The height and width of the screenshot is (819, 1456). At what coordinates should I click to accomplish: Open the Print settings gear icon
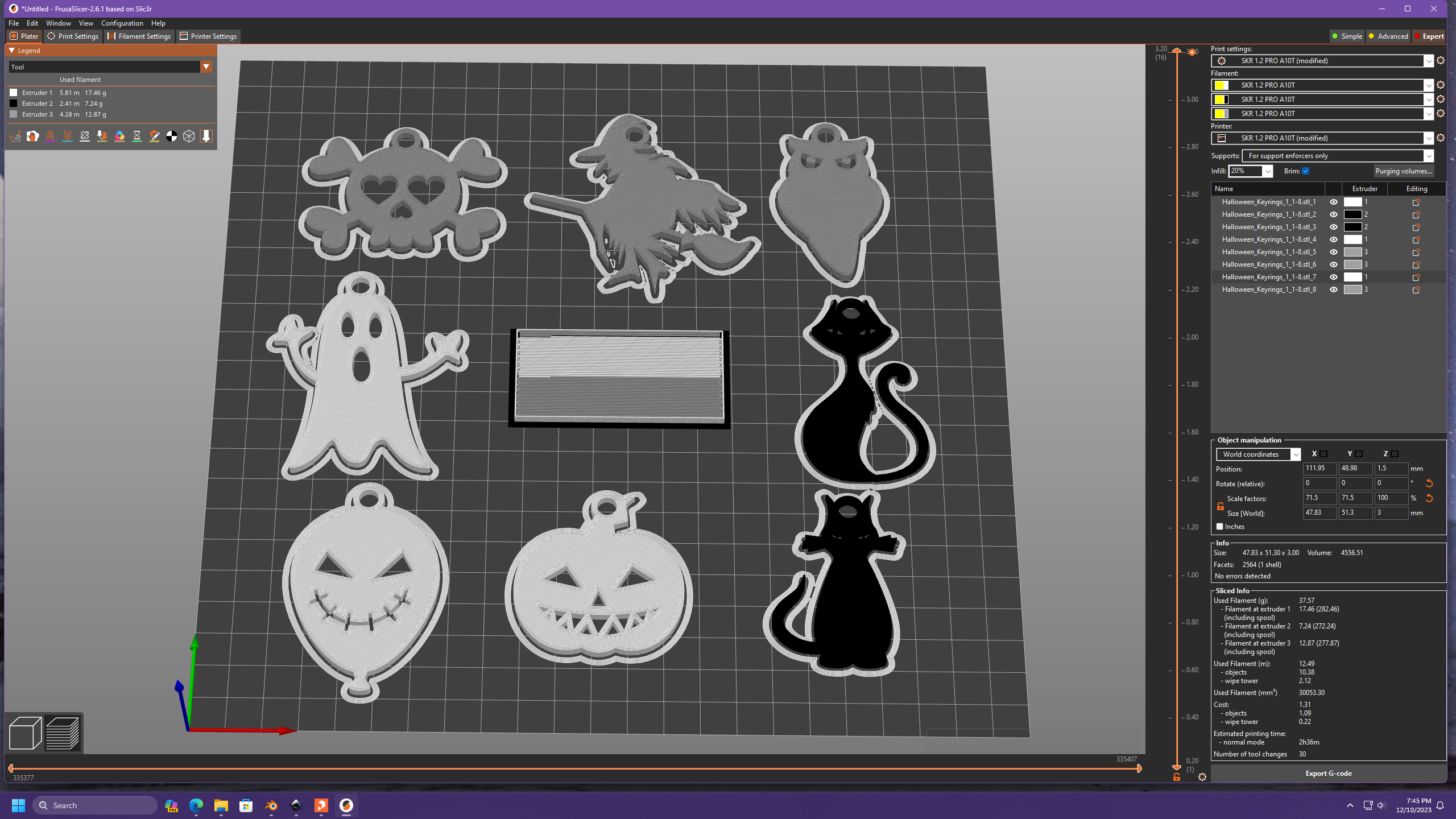pyautogui.click(x=1441, y=61)
